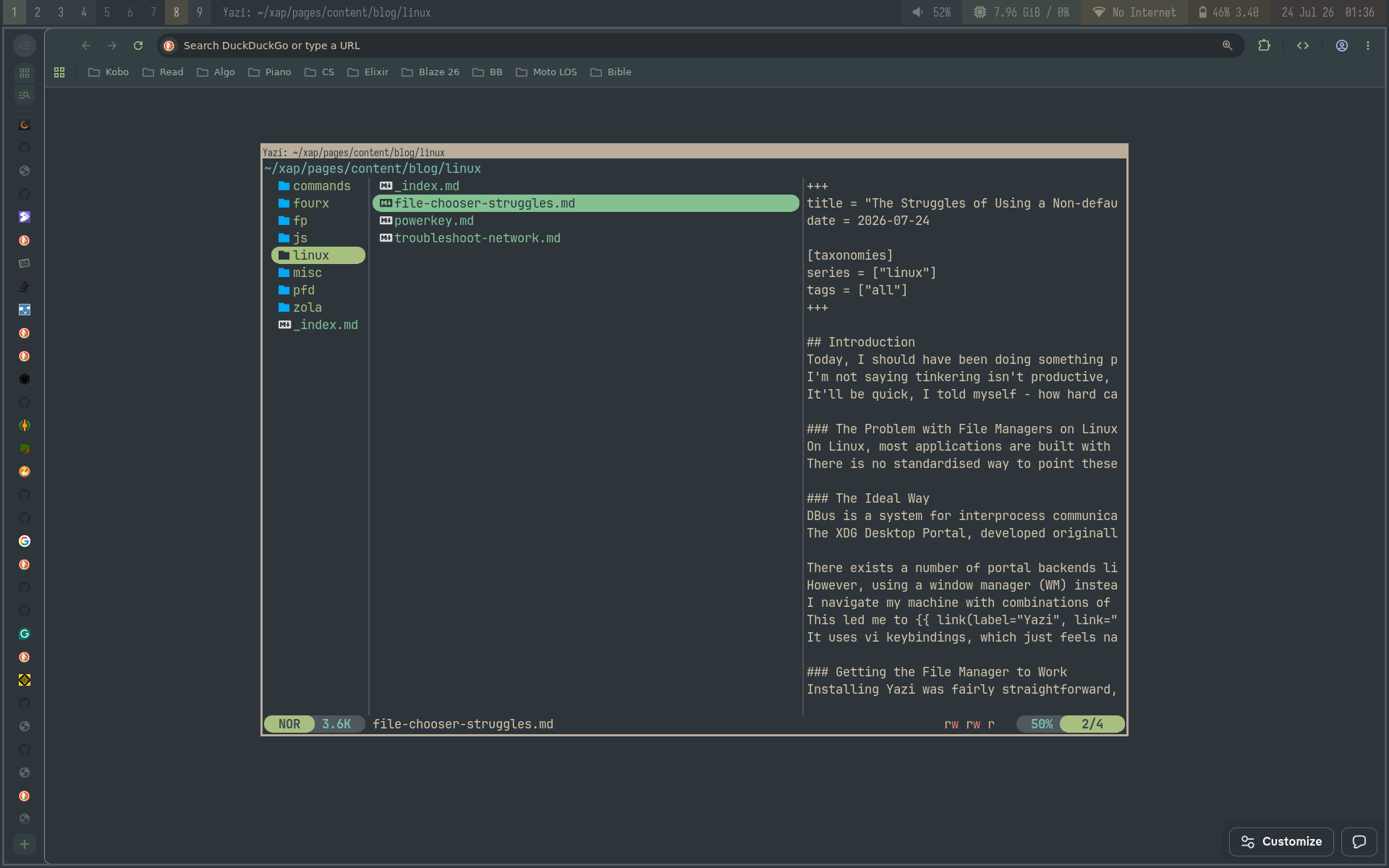Select _index.md in the linux folder
1389x868 pixels.
(x=586, y=186)
